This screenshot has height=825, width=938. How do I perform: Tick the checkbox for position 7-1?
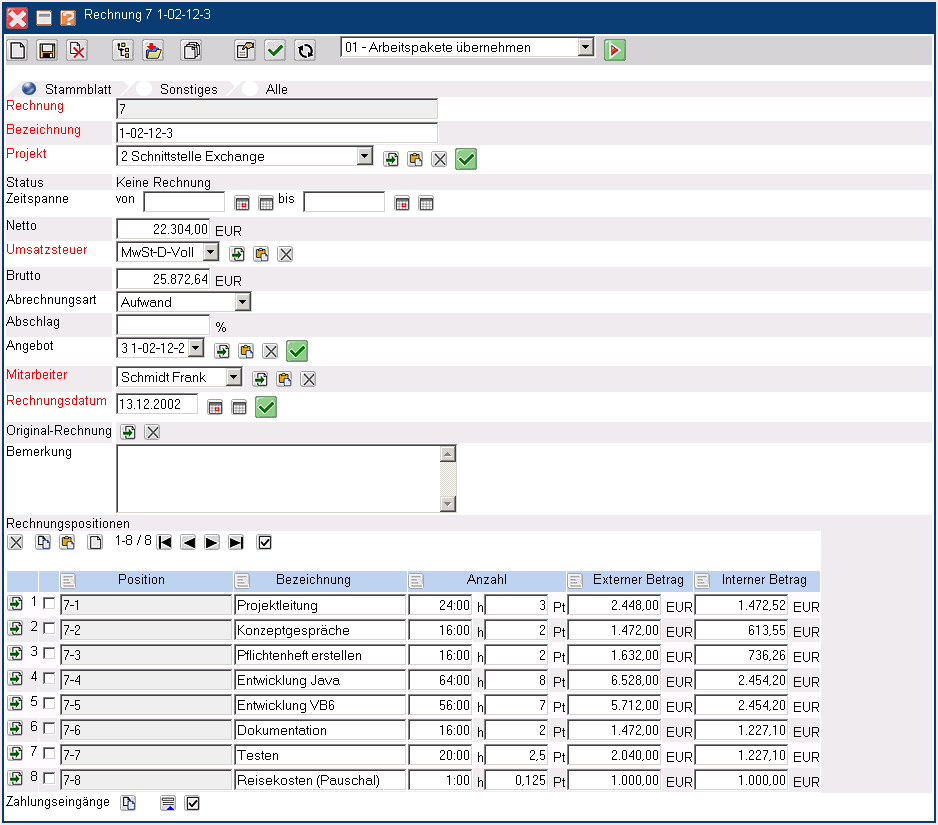49,604
